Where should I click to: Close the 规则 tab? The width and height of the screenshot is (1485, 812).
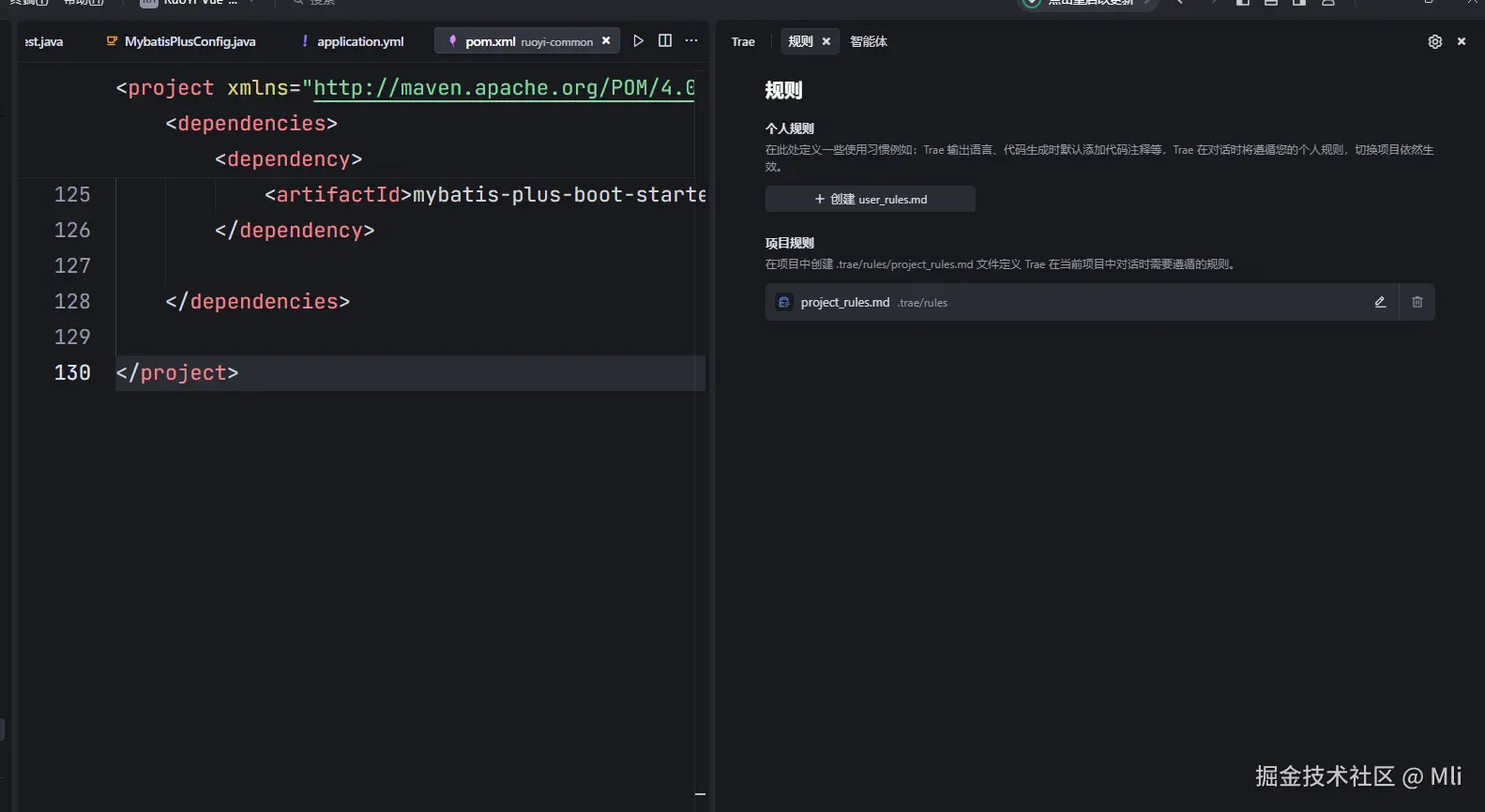[x=826, y=41]
